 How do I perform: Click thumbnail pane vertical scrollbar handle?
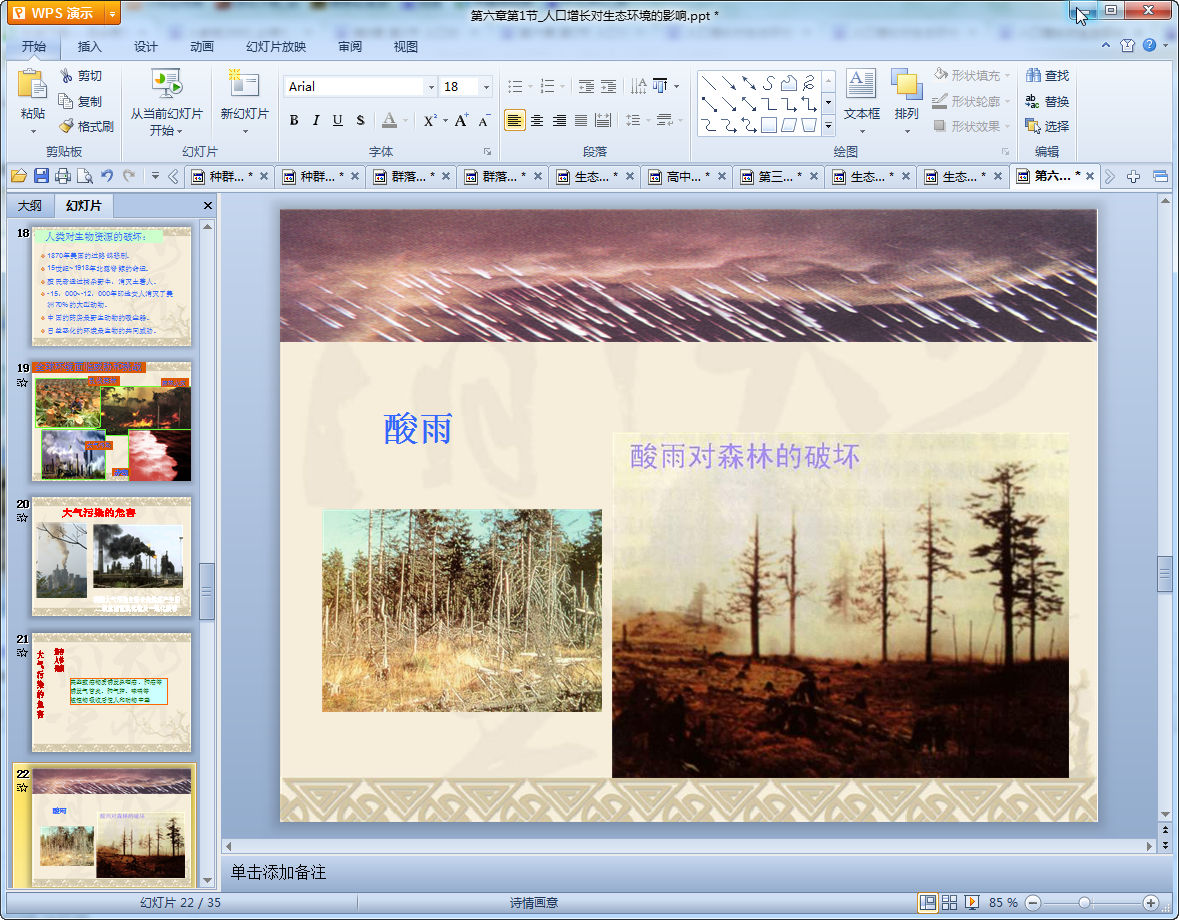(x=207, y=592)
